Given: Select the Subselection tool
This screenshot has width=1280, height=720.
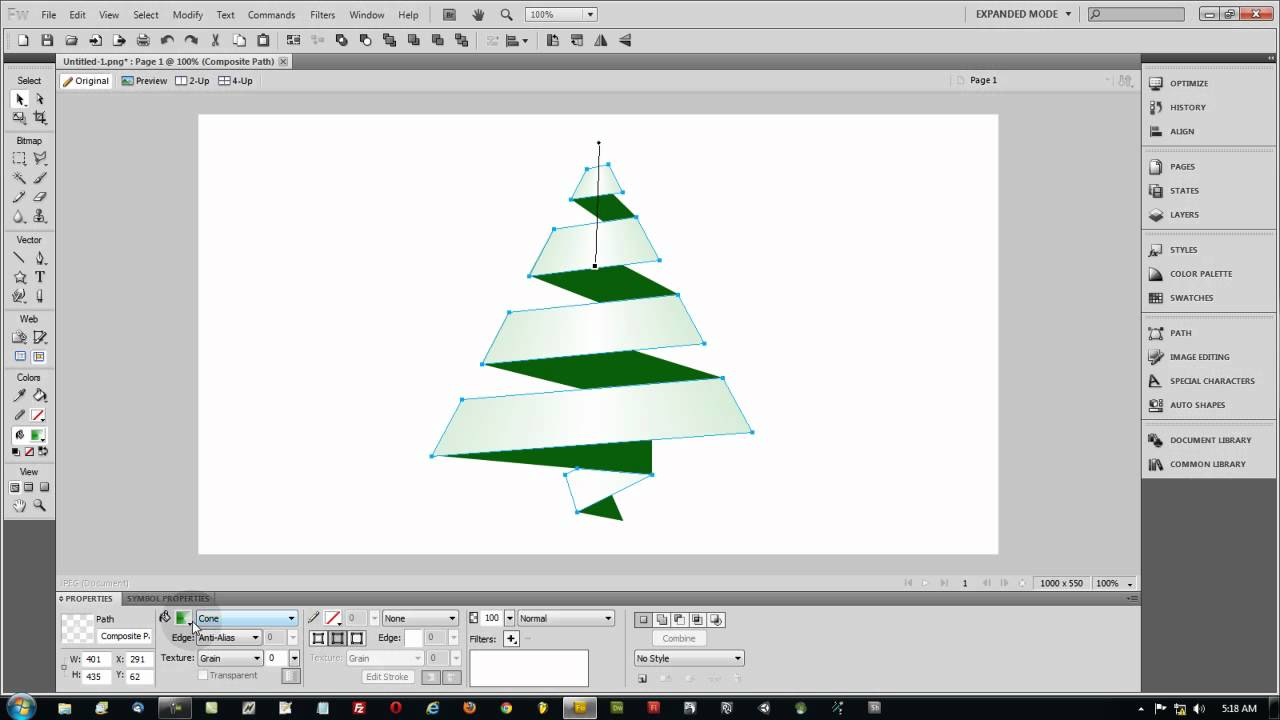Looking at the screenshot, I should tap(40, 99).
